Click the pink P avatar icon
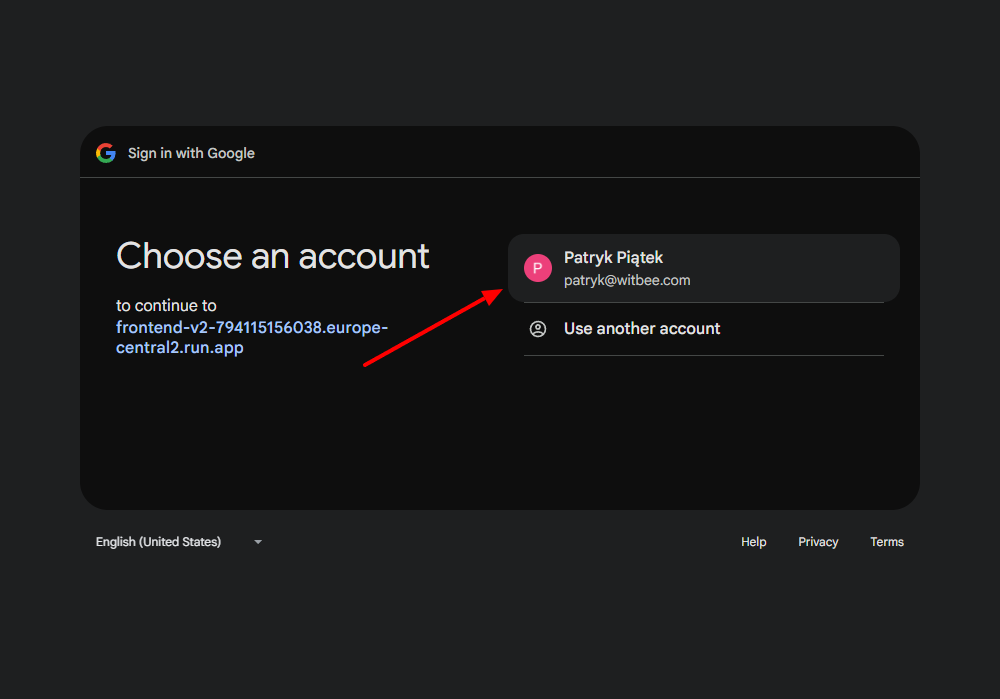Screen dimensions: 1000x699 click(x=538, y=268)
